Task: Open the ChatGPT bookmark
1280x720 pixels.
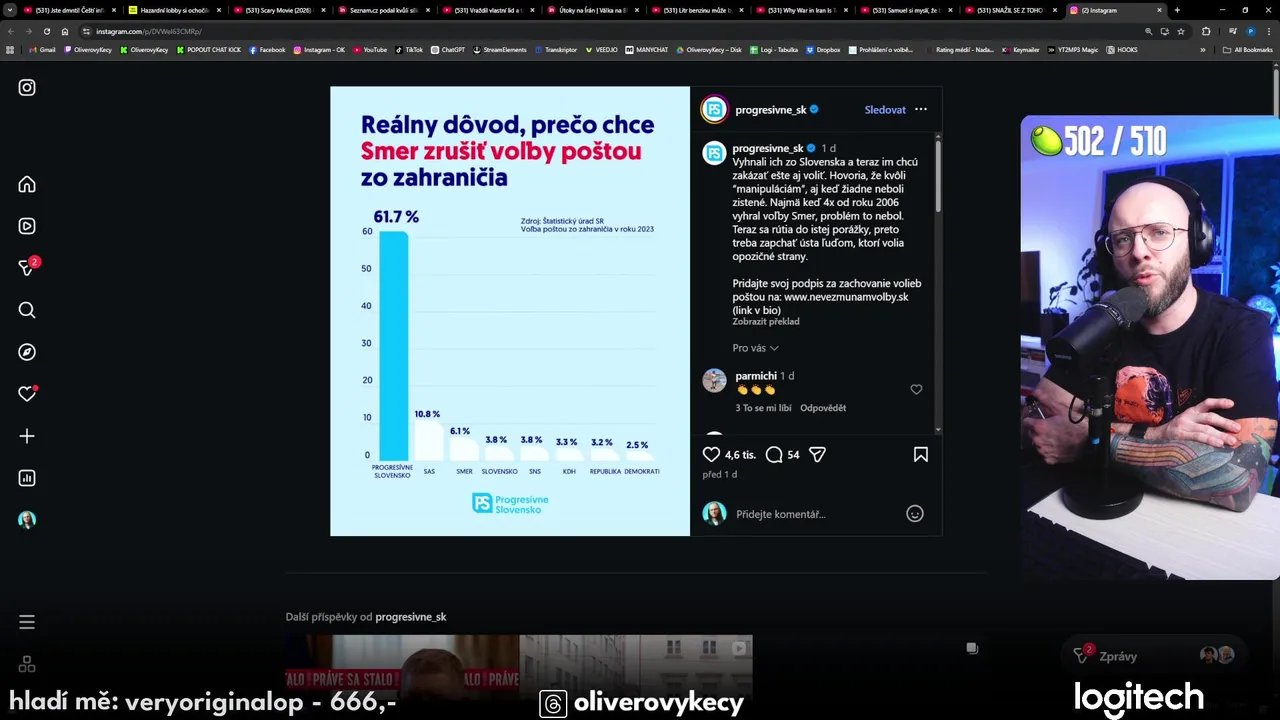Action: coord(448,50)
